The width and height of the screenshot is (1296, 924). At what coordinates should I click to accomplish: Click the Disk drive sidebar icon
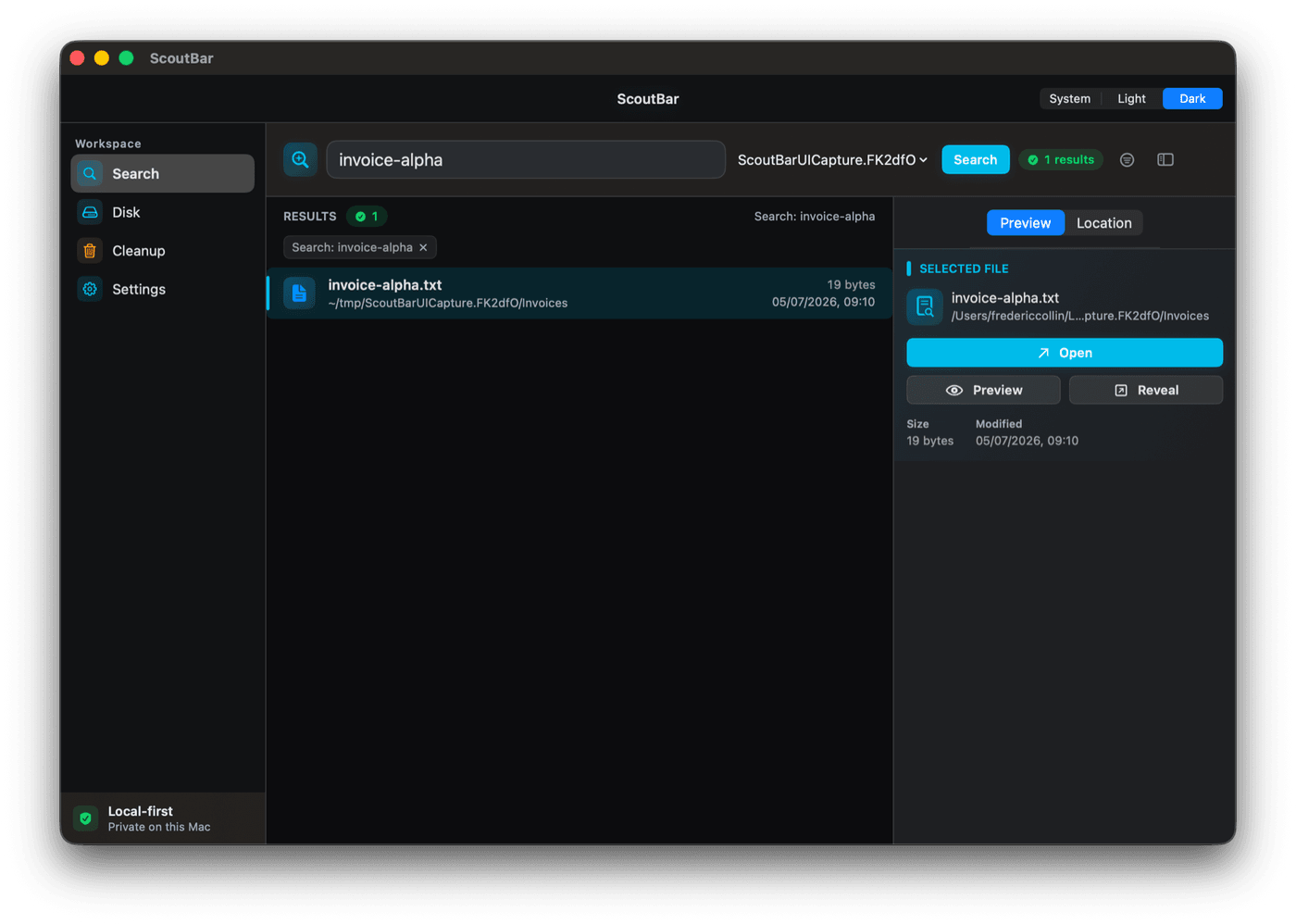[90, 212]
